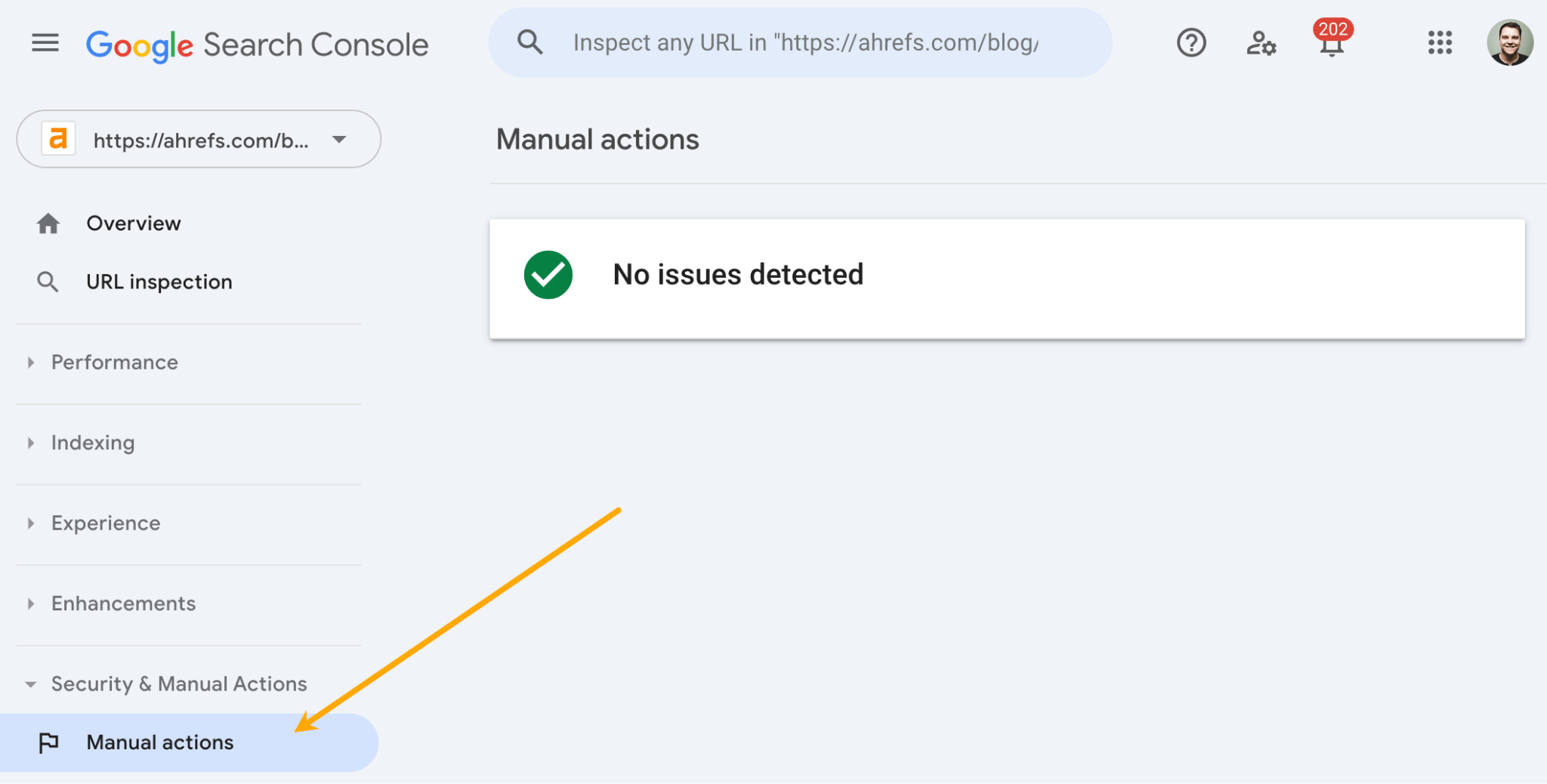The height and width of the screenshot is (784, 1547).
Task: Open user settings and permissions icon
Action: pyautogui.click(x=1261, y=44)
